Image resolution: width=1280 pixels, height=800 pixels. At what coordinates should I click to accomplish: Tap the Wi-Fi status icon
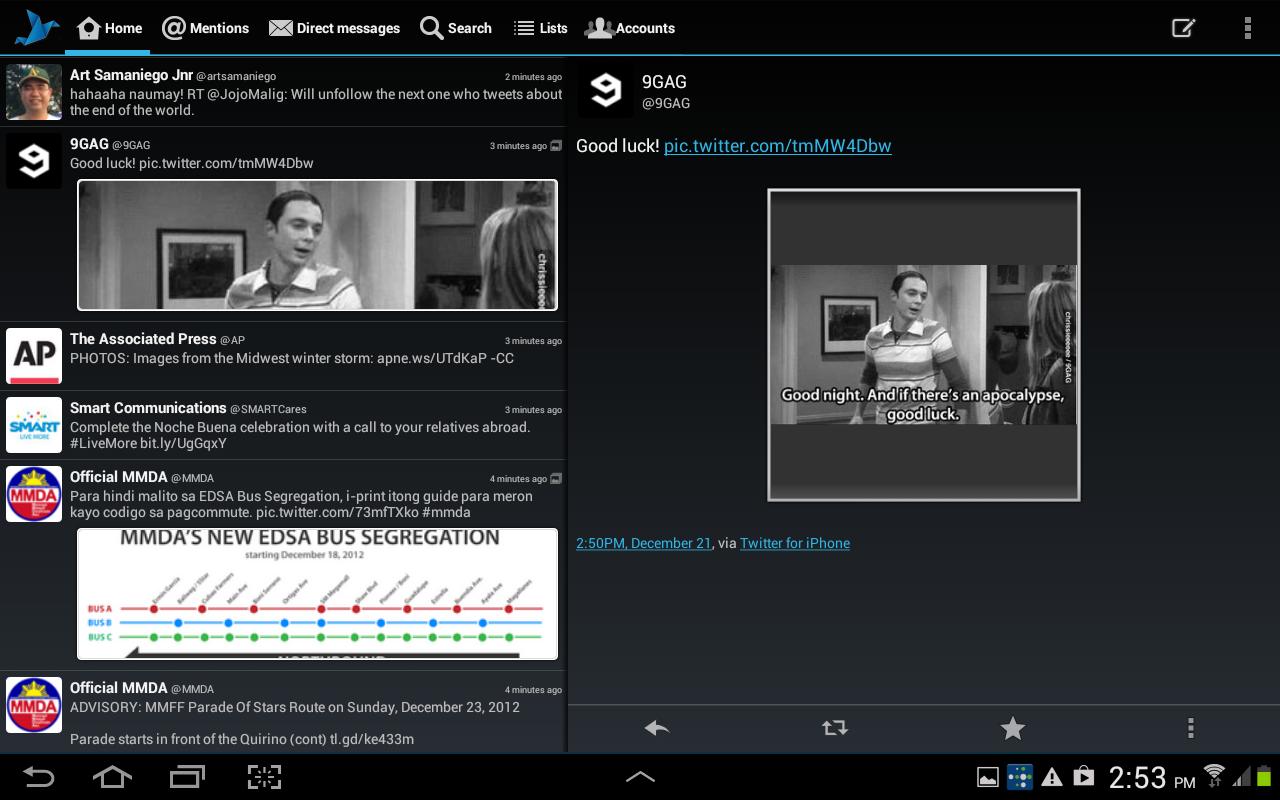coord(1214,775)
